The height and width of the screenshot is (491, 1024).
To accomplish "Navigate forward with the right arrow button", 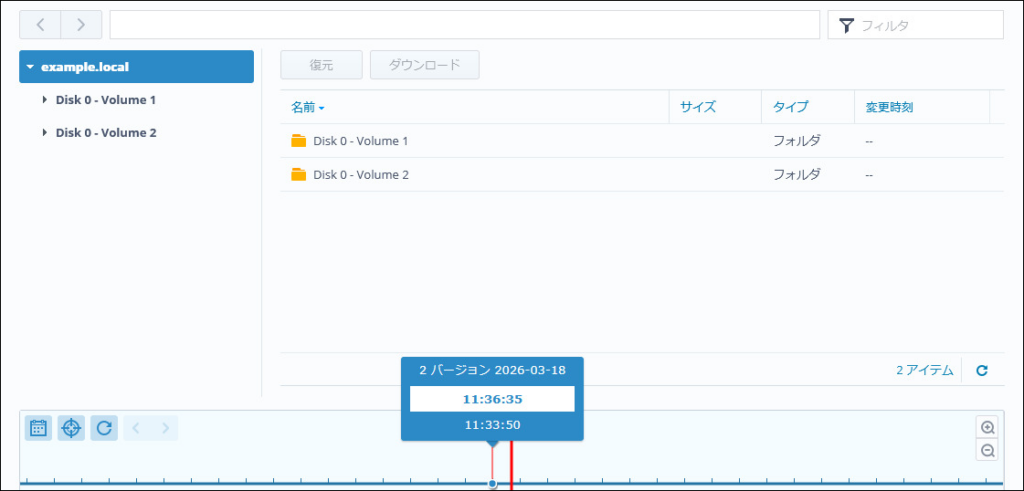I will click(81, 24).
